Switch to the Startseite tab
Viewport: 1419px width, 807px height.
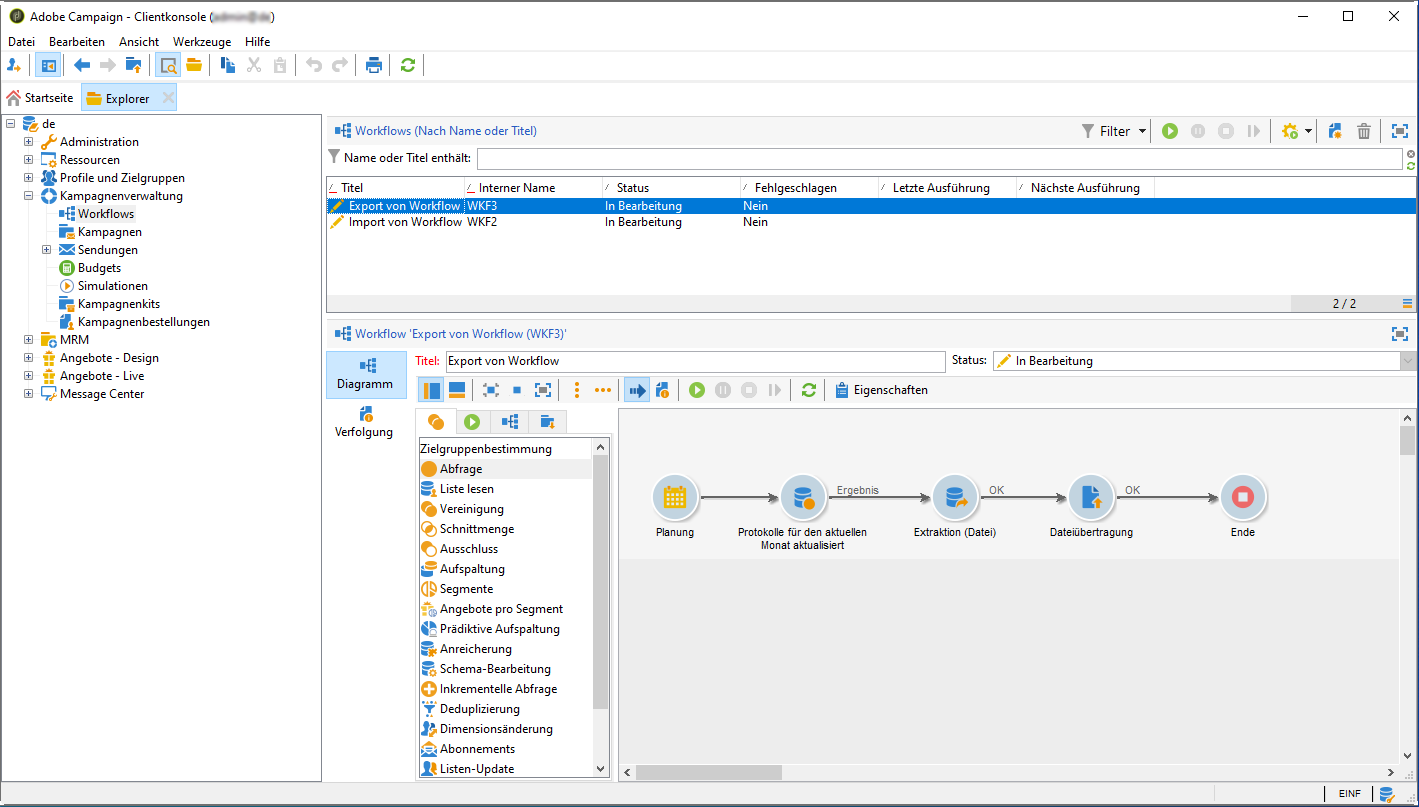[40, 98]
